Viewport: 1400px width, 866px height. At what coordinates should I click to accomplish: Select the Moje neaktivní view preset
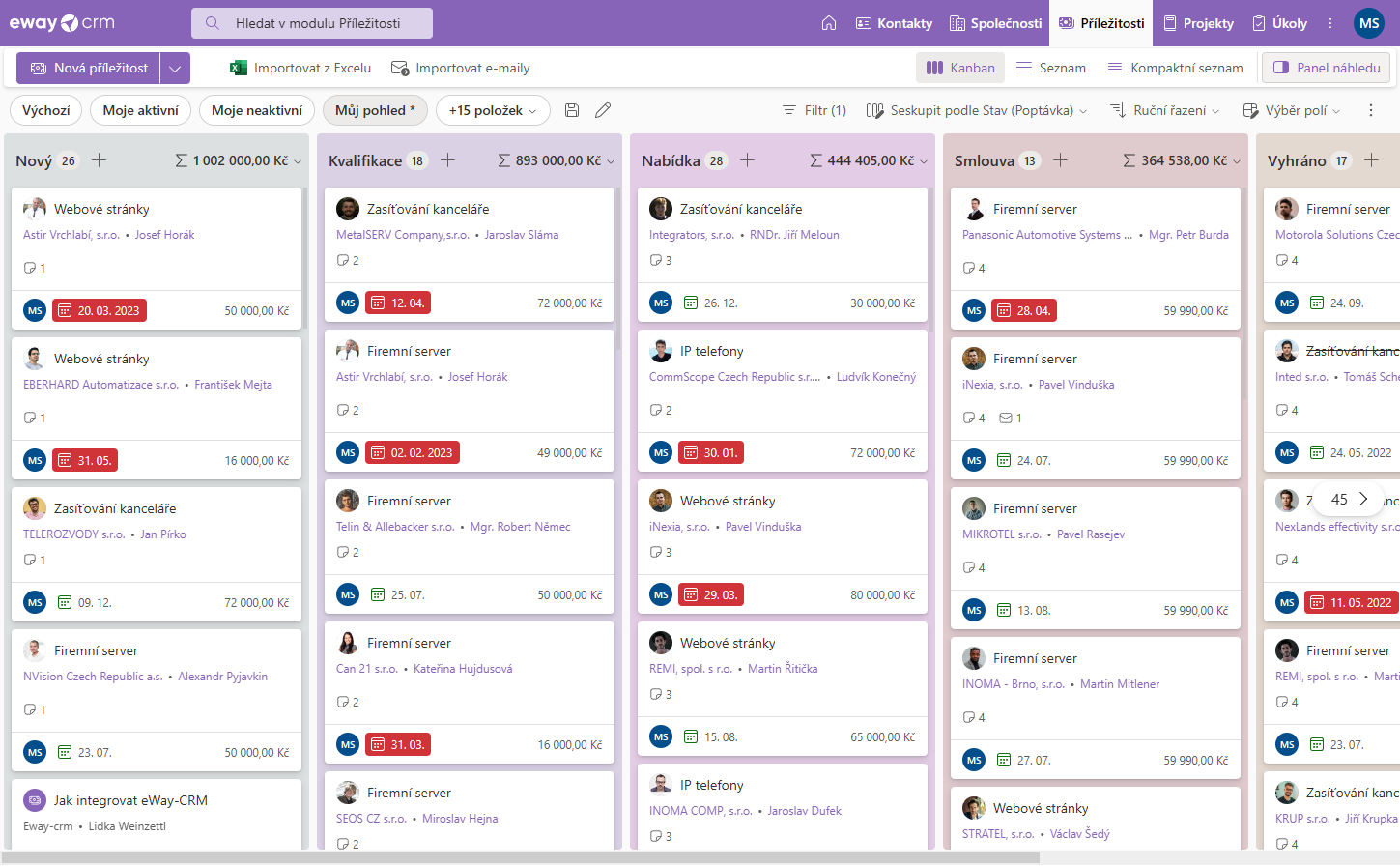click(x=257, y=110)
